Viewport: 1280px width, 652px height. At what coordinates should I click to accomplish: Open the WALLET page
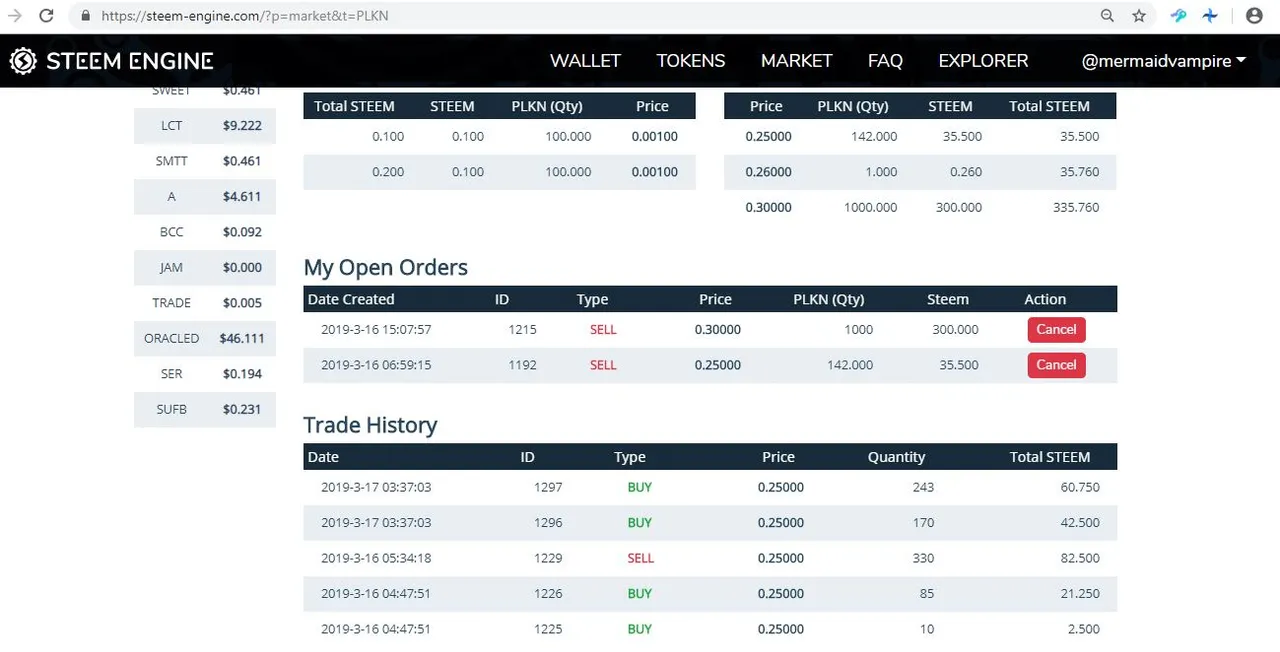click(x=585, y=61)
